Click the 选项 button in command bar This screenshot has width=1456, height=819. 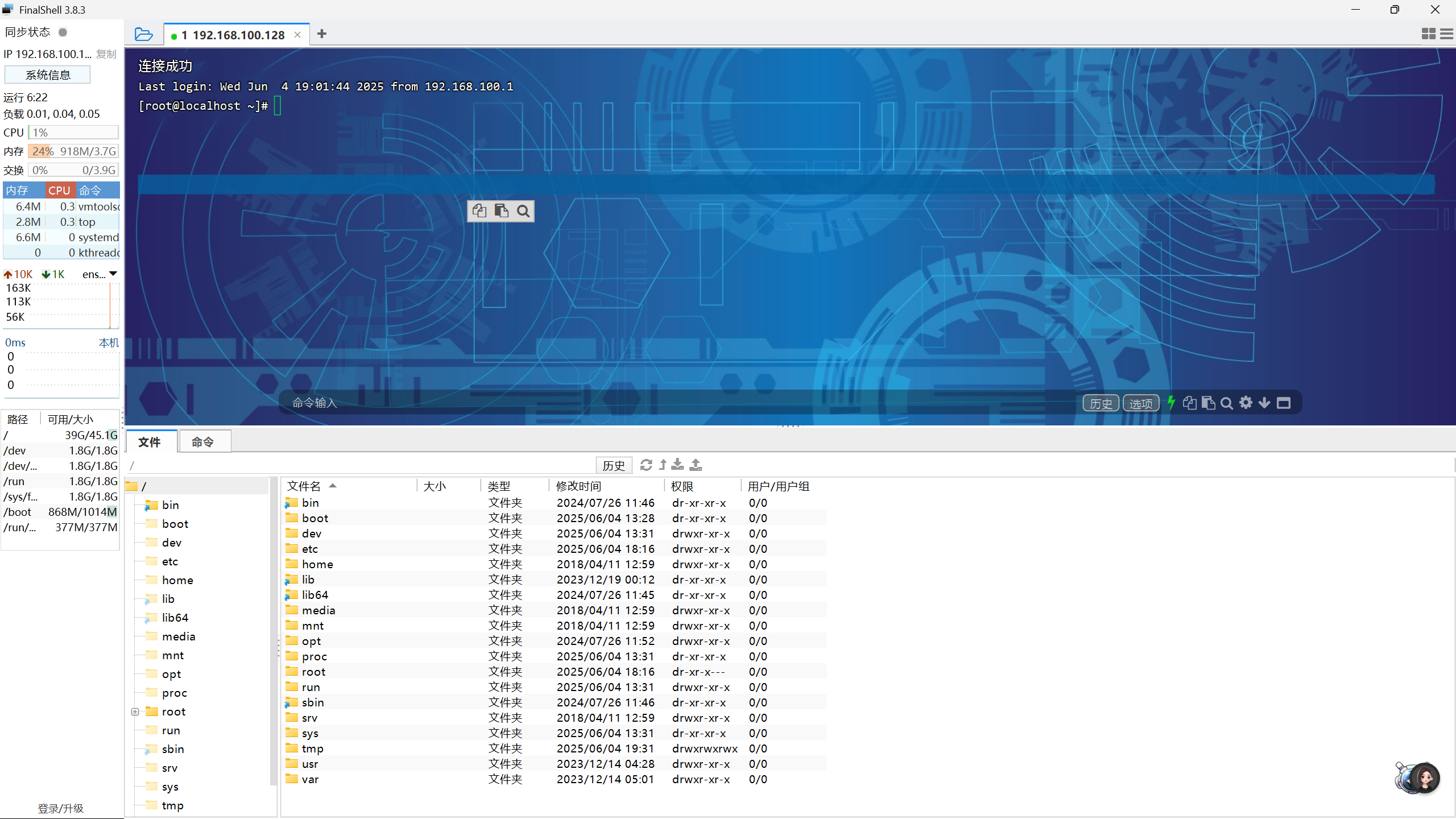(x=1140, y=403)
